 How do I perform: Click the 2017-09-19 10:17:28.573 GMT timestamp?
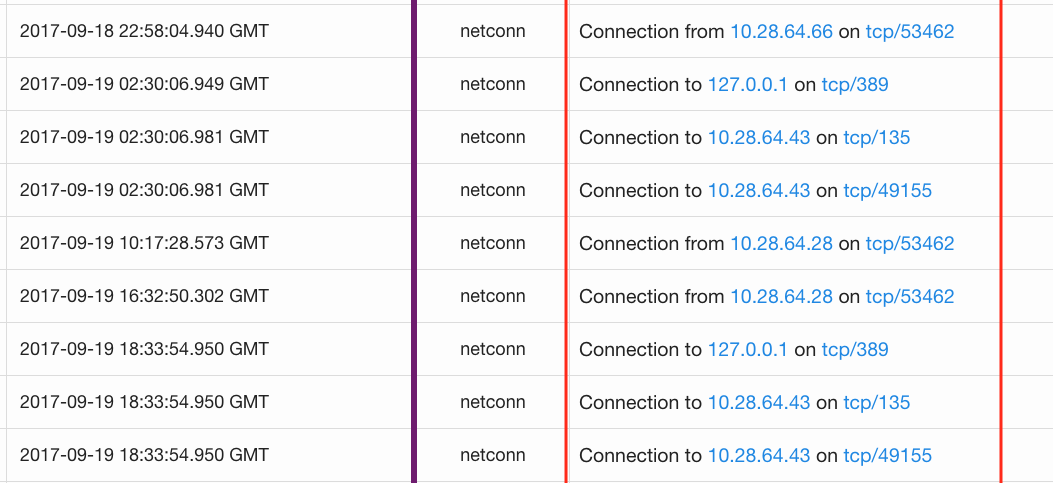[x=144, y=244]
